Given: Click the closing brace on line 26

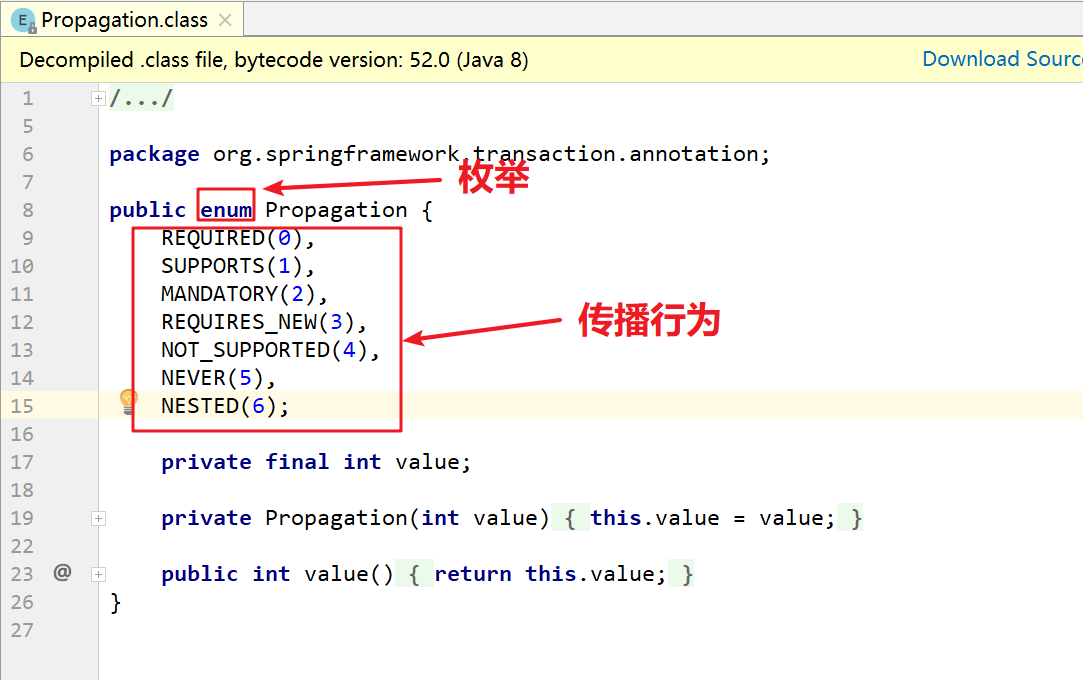Looking at the screenshot, I should (x=115, y=603).
